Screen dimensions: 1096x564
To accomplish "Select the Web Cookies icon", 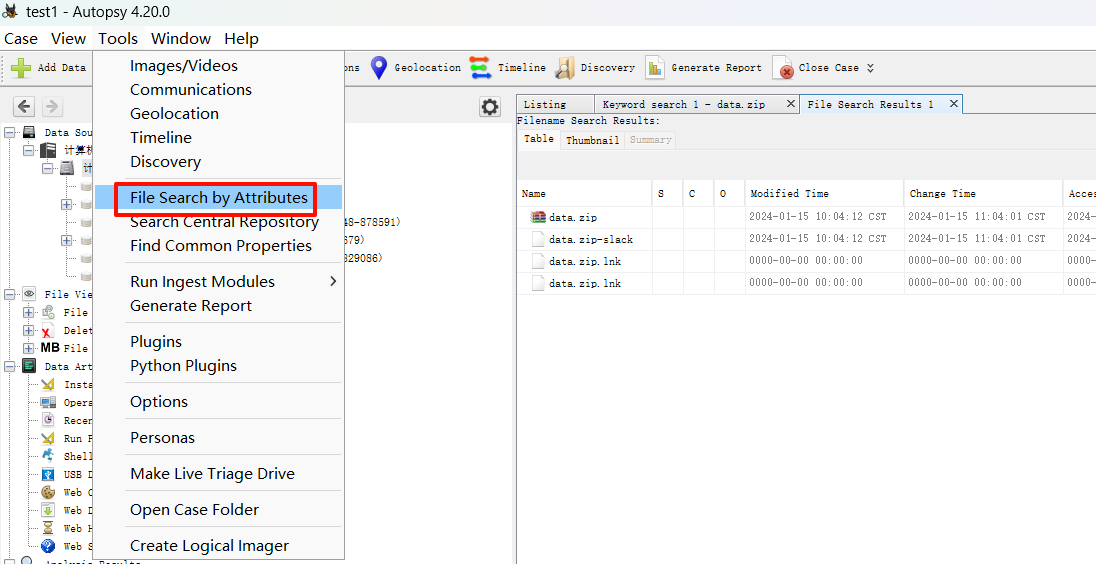I will pos(48,492).
